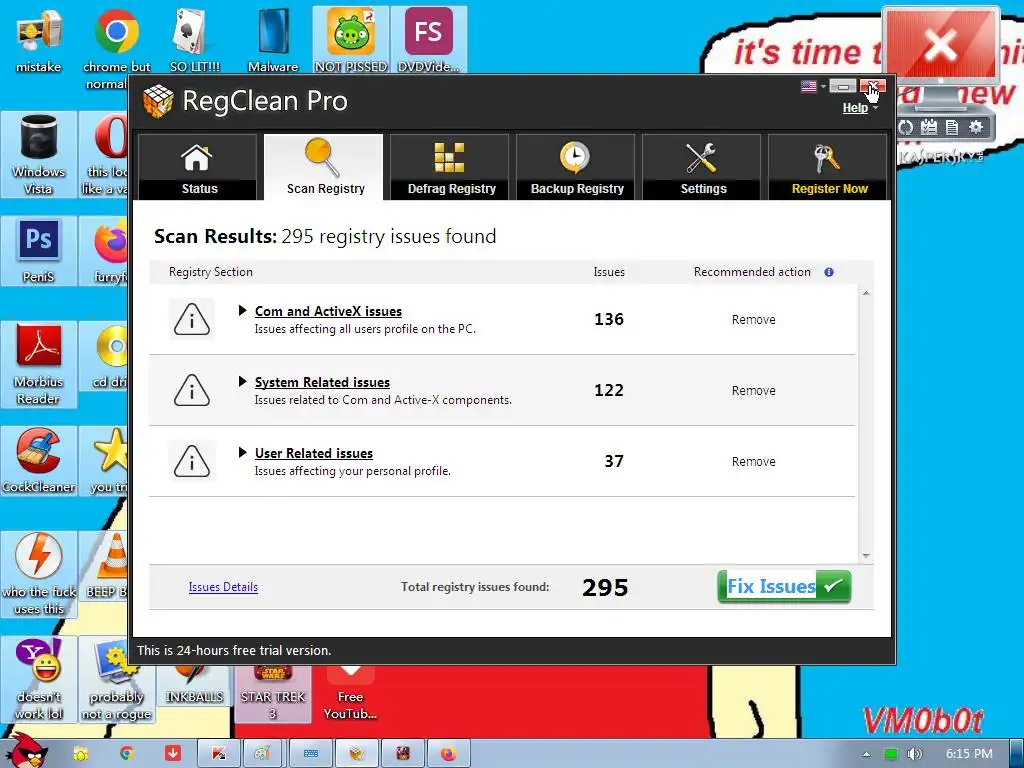Open the Settings tab
Image resolution: width=1024 pixels, height=768 pixels.
point(701,167)
